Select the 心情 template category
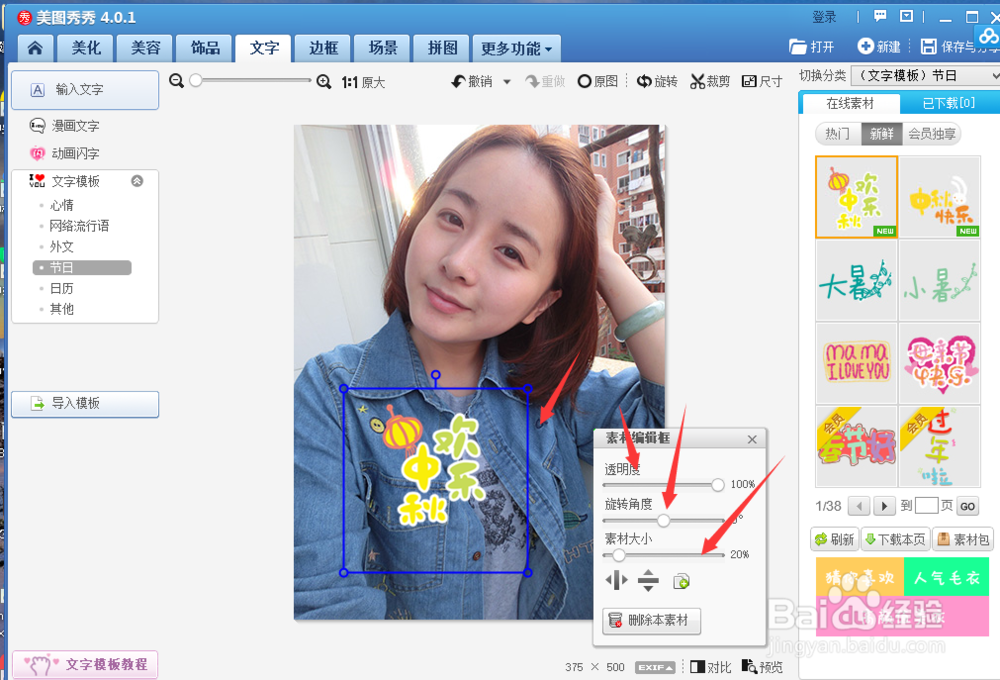The height and width of the screenshot is (680, 1000). click(x=61, y=205)
